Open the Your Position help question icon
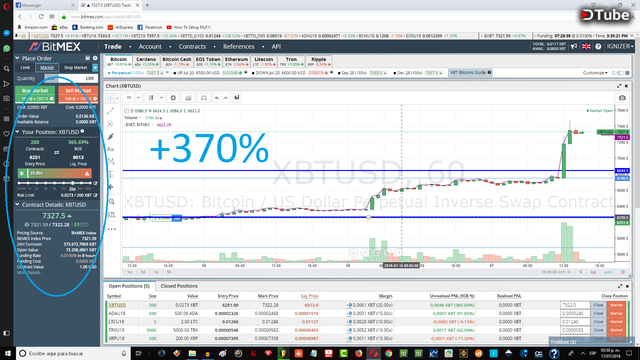The width and height of the screenshot is (640, 360). pos(82,131)
